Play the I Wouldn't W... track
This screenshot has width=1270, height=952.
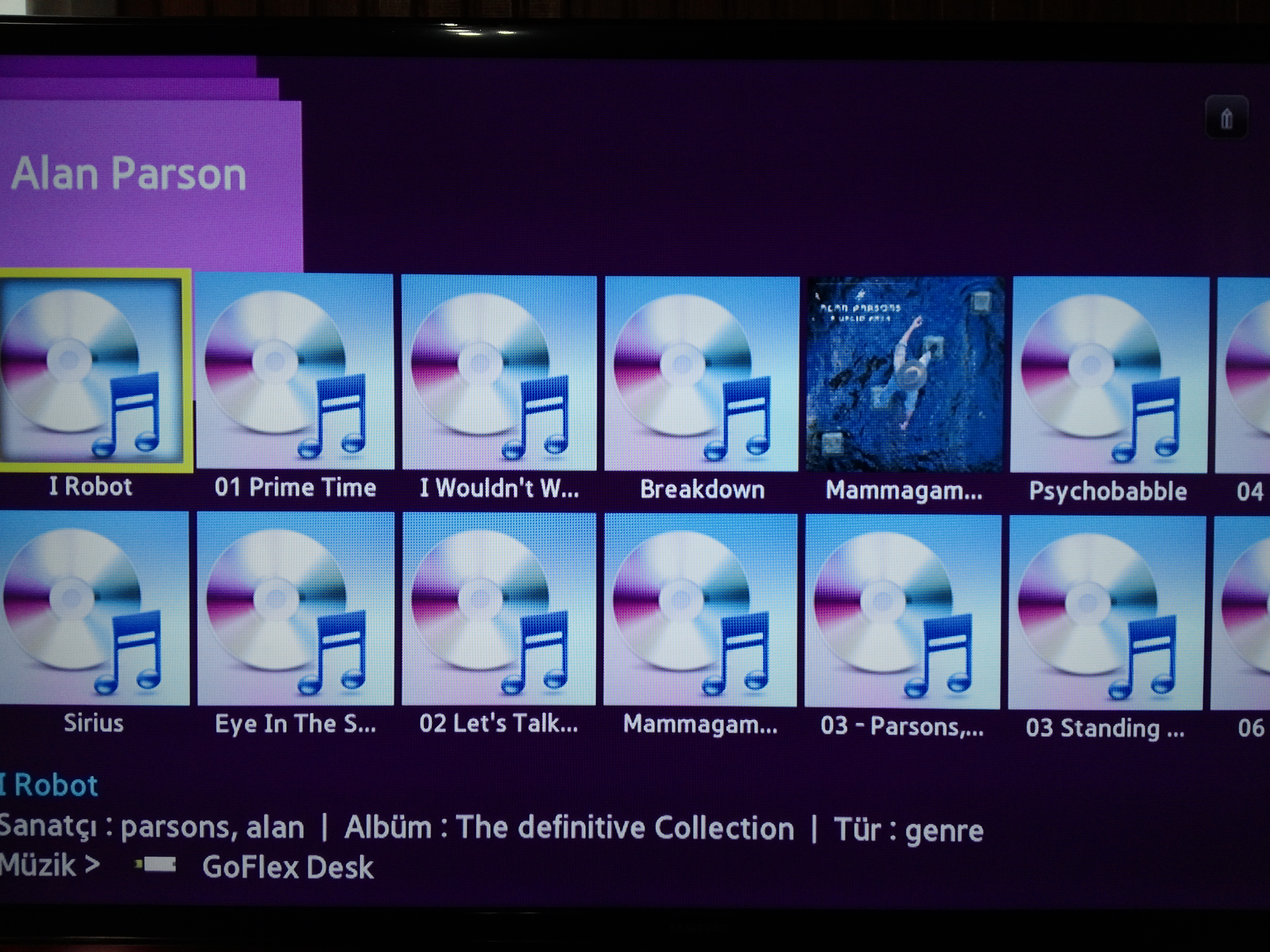(499, 373)
